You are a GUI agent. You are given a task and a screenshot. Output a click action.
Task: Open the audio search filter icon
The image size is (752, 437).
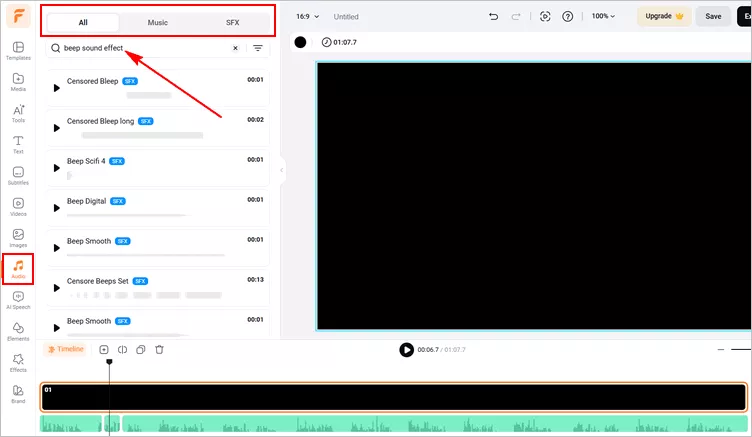[x=258, y=48]
